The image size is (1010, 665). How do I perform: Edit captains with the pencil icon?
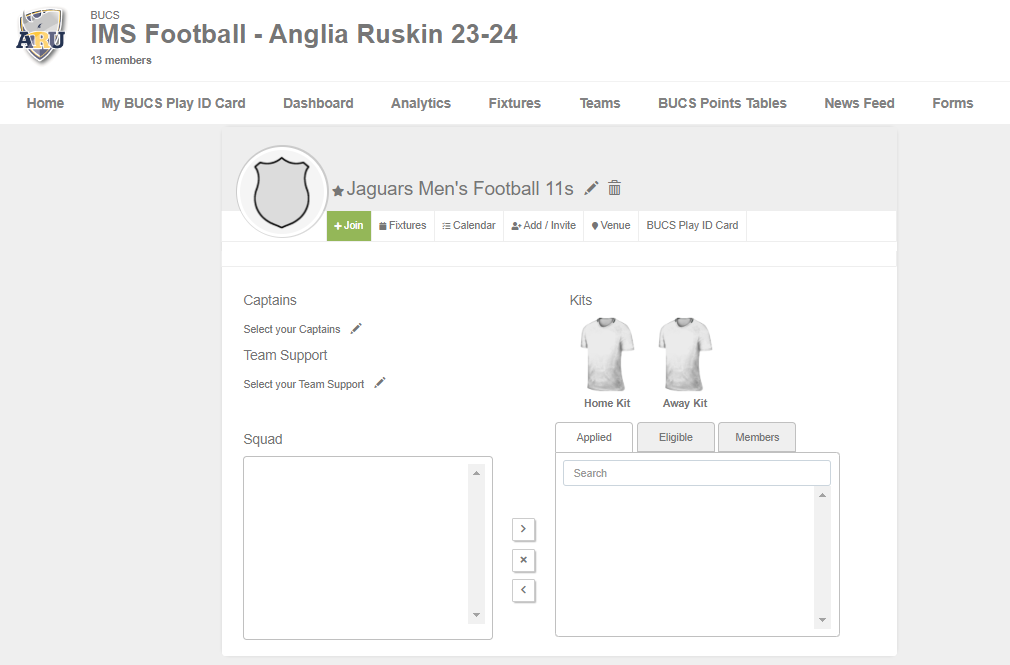pyautogui.click(x=356, y=329)
